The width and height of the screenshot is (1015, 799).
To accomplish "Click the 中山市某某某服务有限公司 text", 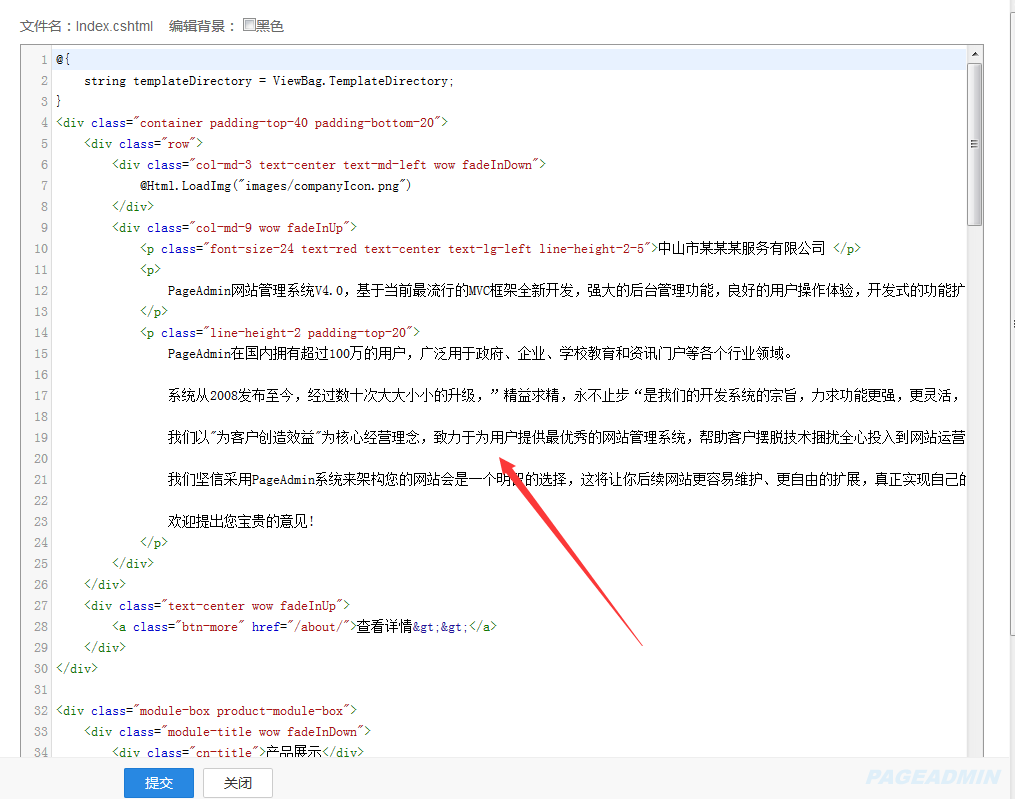I will pyautogui.click(x=742, y=248).
